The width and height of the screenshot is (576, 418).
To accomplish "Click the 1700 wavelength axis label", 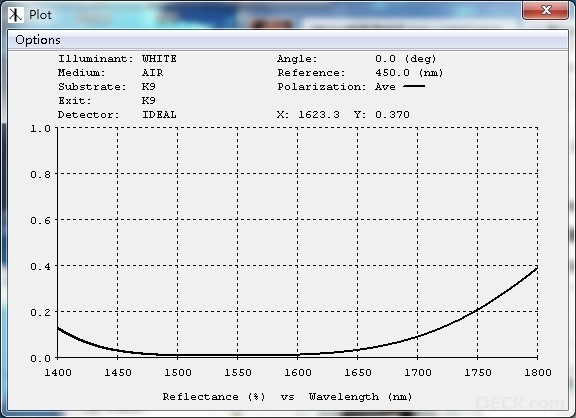I will [x=418, y=372].
